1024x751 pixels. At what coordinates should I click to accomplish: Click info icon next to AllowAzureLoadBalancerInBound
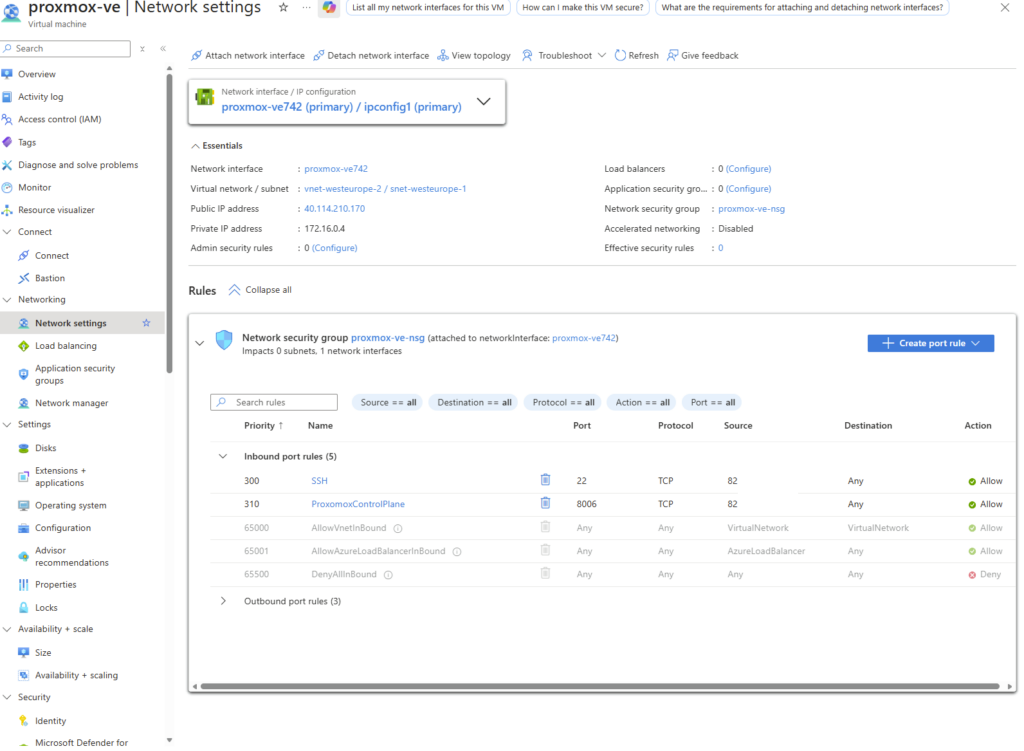(x=457, y=552)
